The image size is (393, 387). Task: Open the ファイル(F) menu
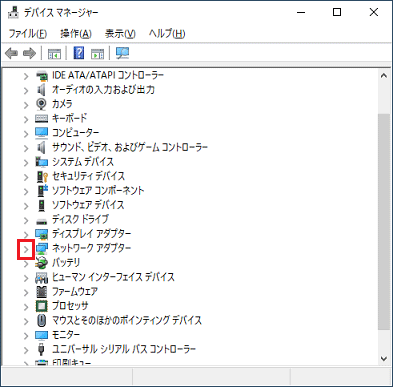pyautogui.click(x=28, y=34)
